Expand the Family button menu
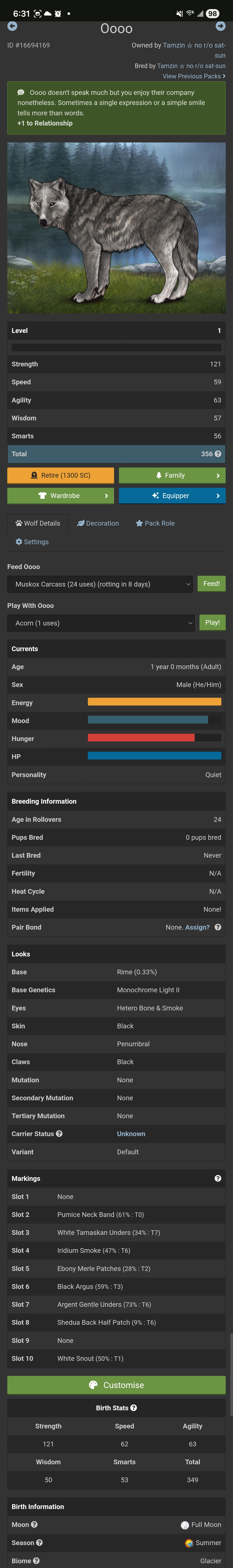233x1568 pixels. tap(172, 475)
